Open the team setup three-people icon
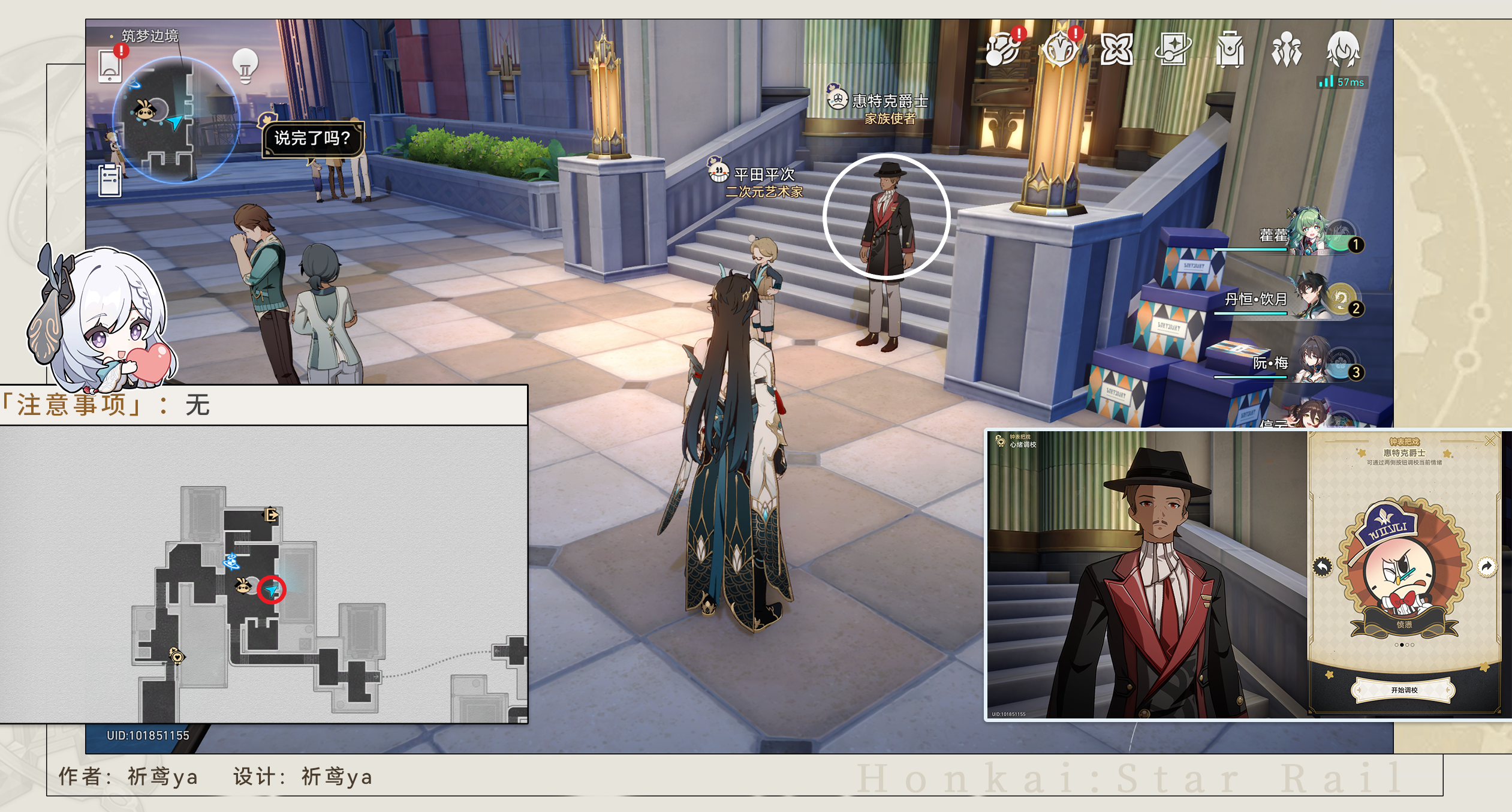The width and height of the screenshot is (1512, 812). (x=1287, y=49)
